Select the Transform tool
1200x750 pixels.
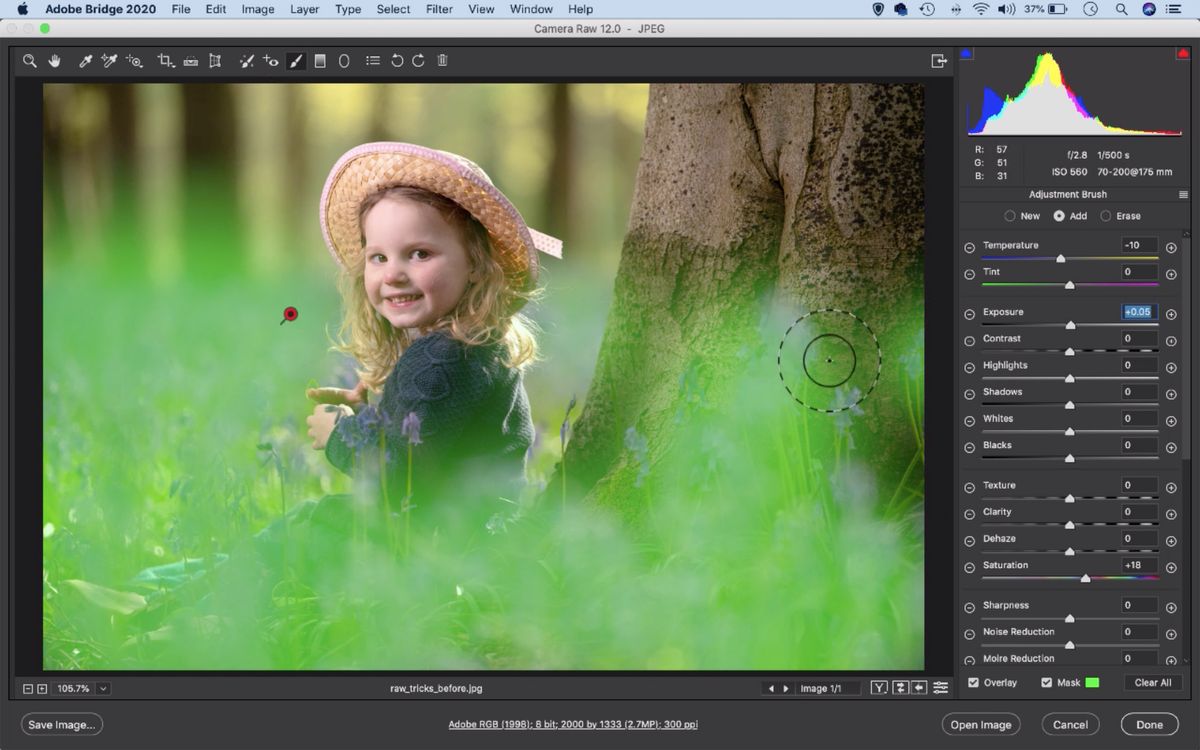coord(215,61)
